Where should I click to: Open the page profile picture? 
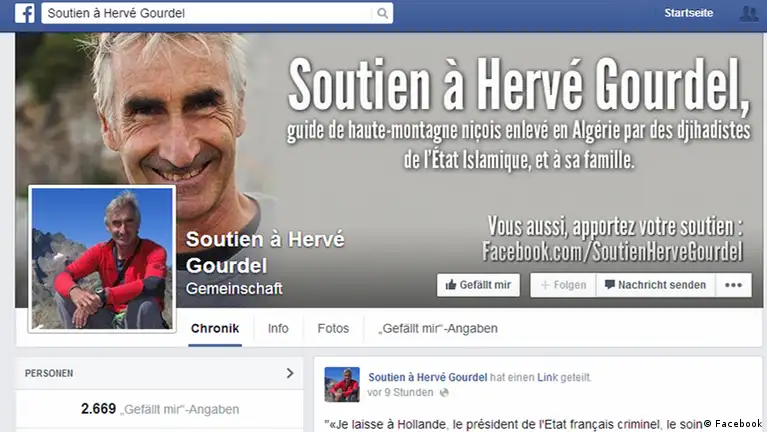(x=102, y=259)
